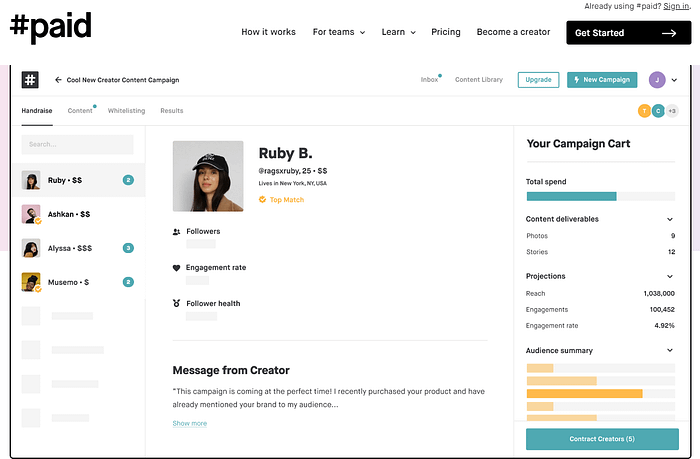Select Ashkan • $$ in creator list
Viewport: 700px width, 459px height.
(78, 214)
